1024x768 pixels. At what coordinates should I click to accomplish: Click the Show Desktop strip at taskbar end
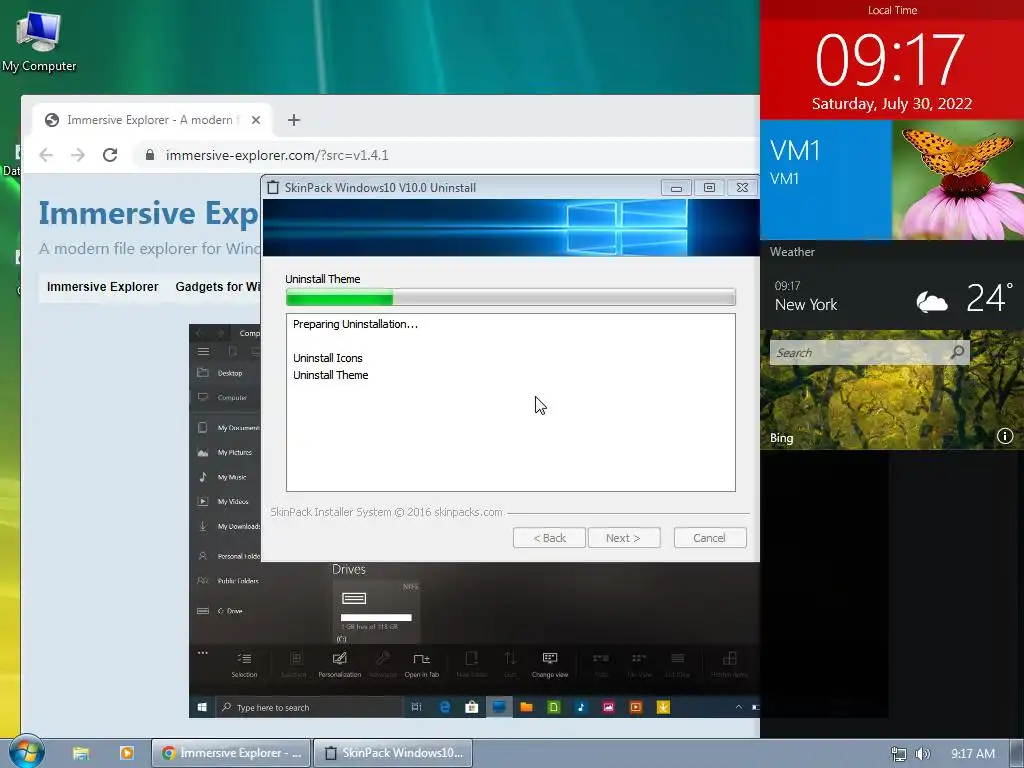(1017, 753)
